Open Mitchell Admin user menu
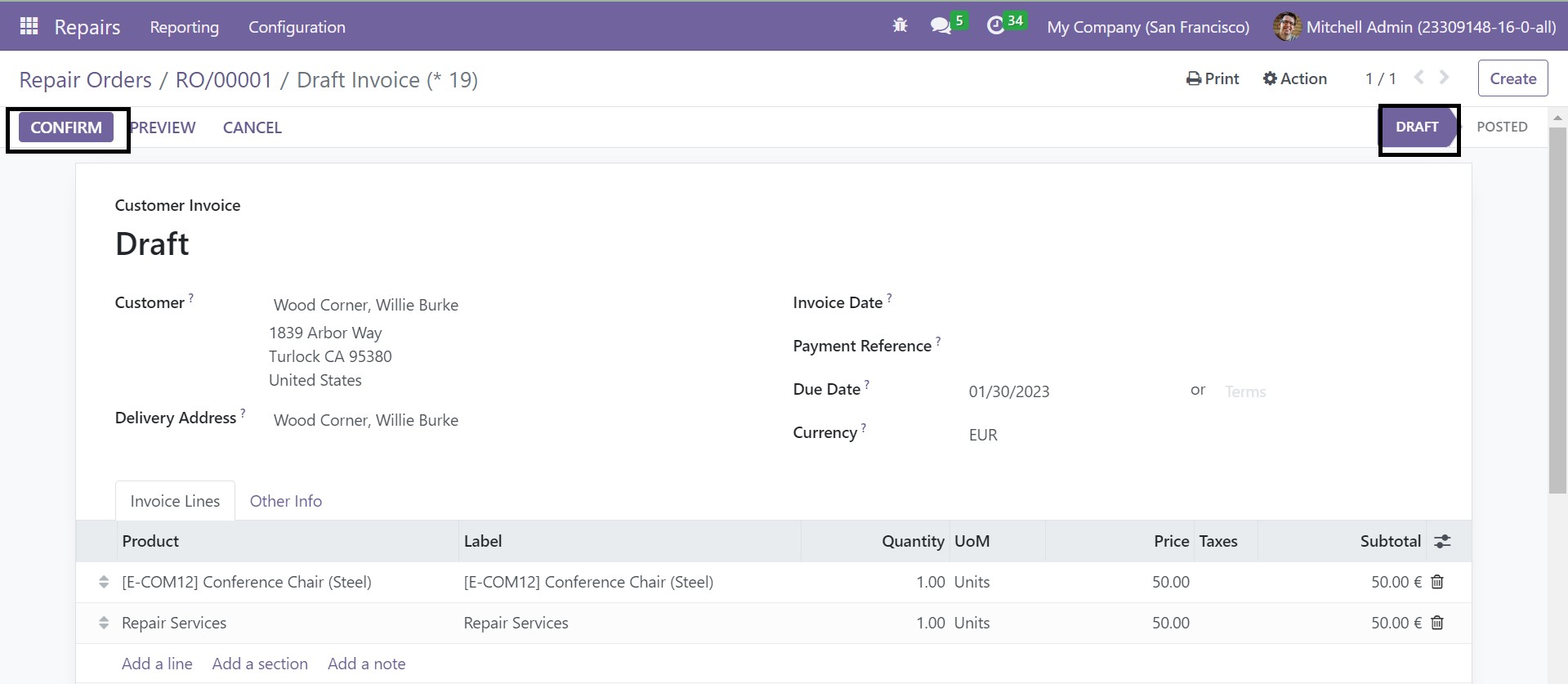Viewport: 1568px width, 684px height. 1414,27
